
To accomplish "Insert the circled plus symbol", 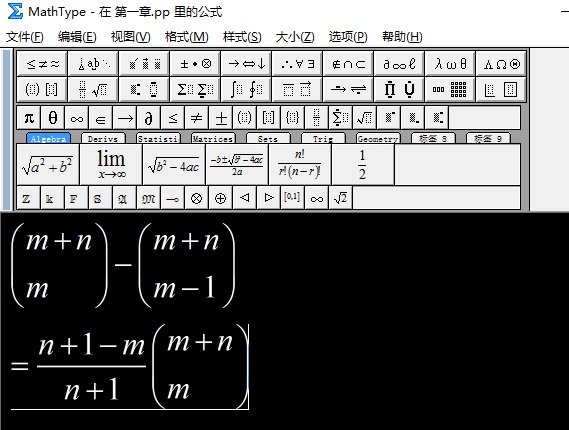I will 220,198.
